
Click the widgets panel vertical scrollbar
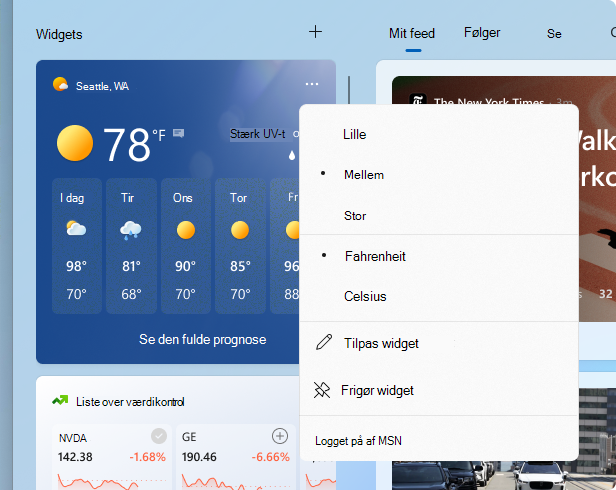349,90
